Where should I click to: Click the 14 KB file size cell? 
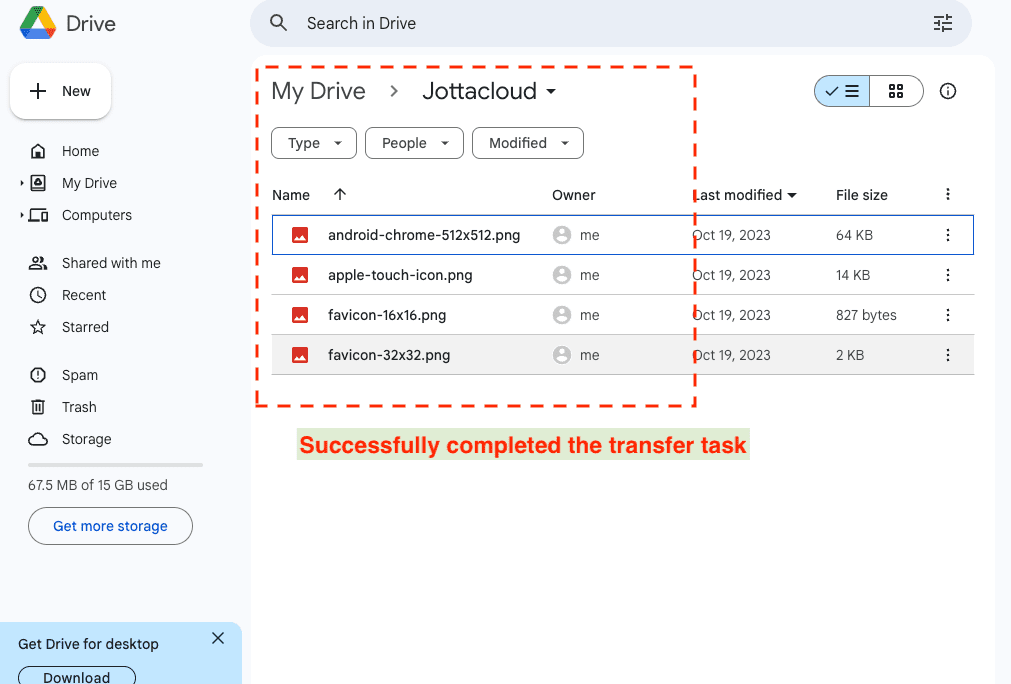tap(853, 275)
